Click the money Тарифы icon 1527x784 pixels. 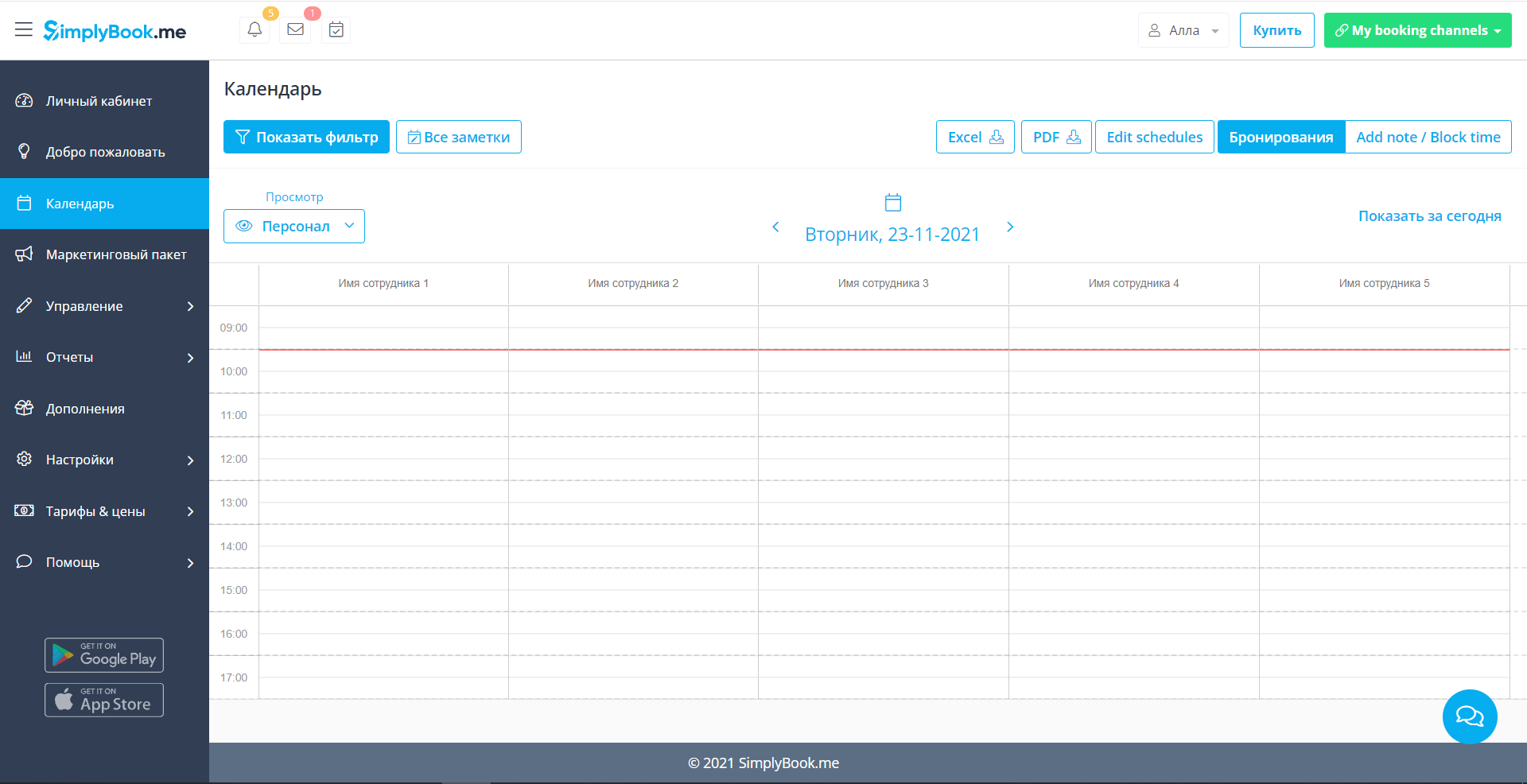(24, 510)
